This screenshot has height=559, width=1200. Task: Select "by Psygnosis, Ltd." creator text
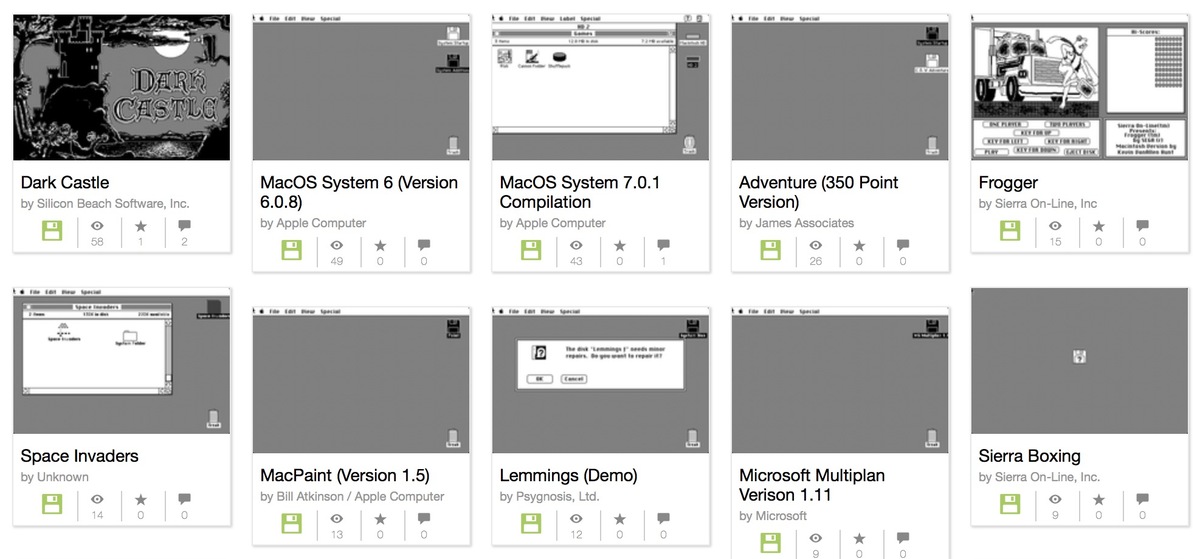point(550,496)
